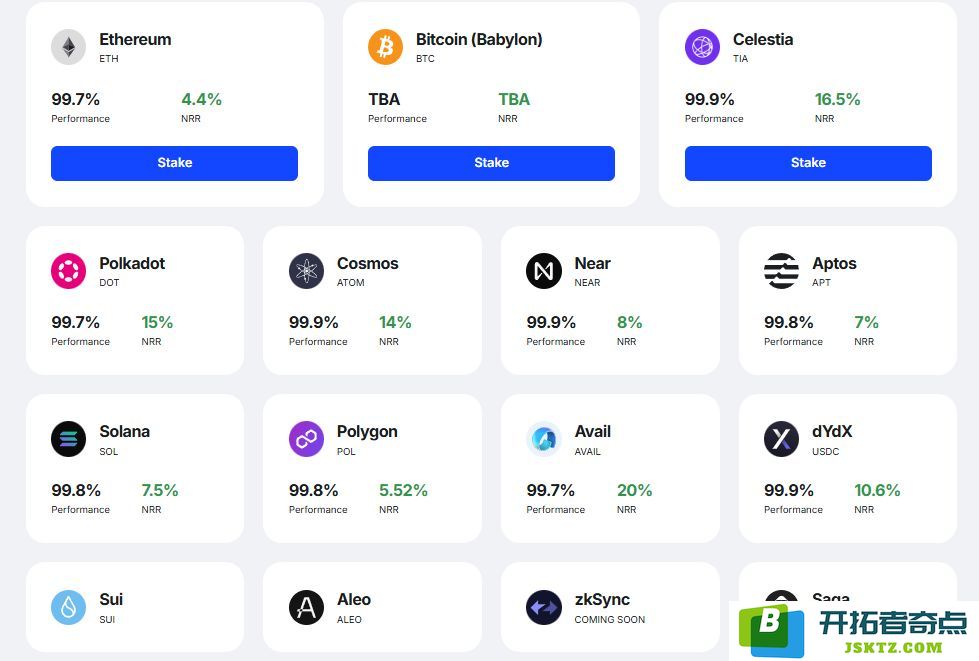
Task: Click the Avail logo icon
Action: (544, 439)
